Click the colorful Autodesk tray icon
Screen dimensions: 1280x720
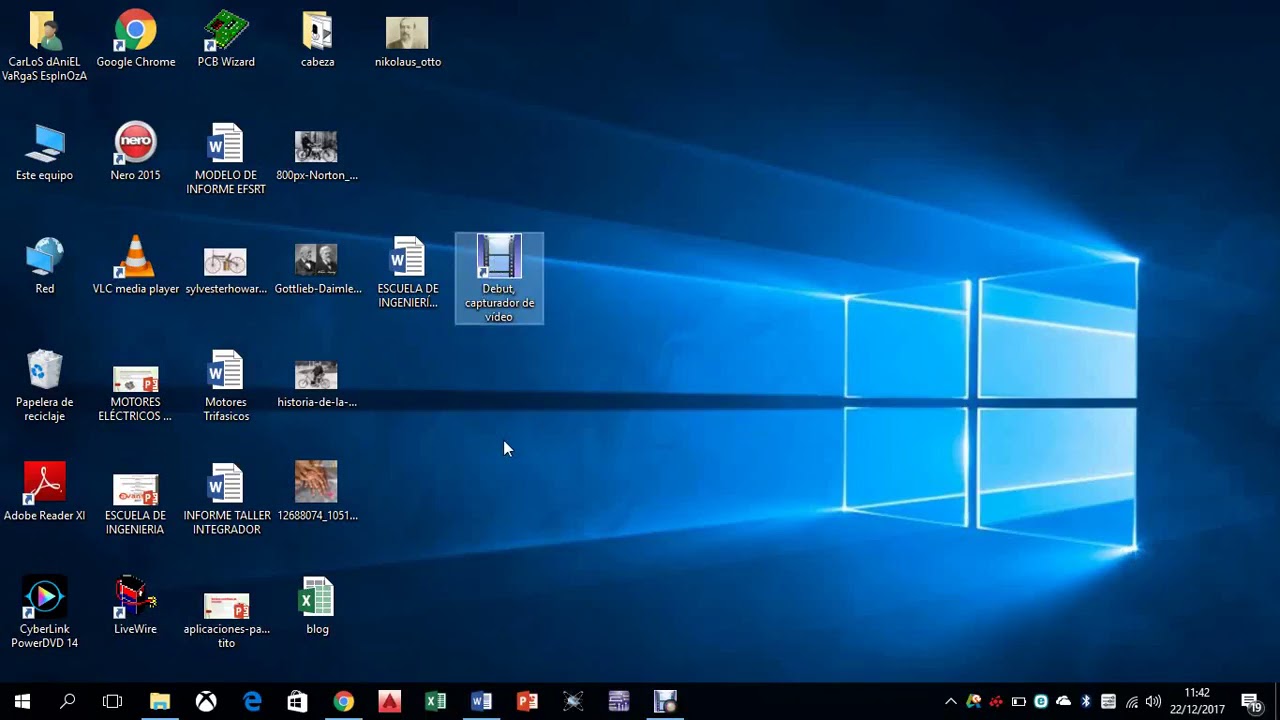click(x=973, y=702)
